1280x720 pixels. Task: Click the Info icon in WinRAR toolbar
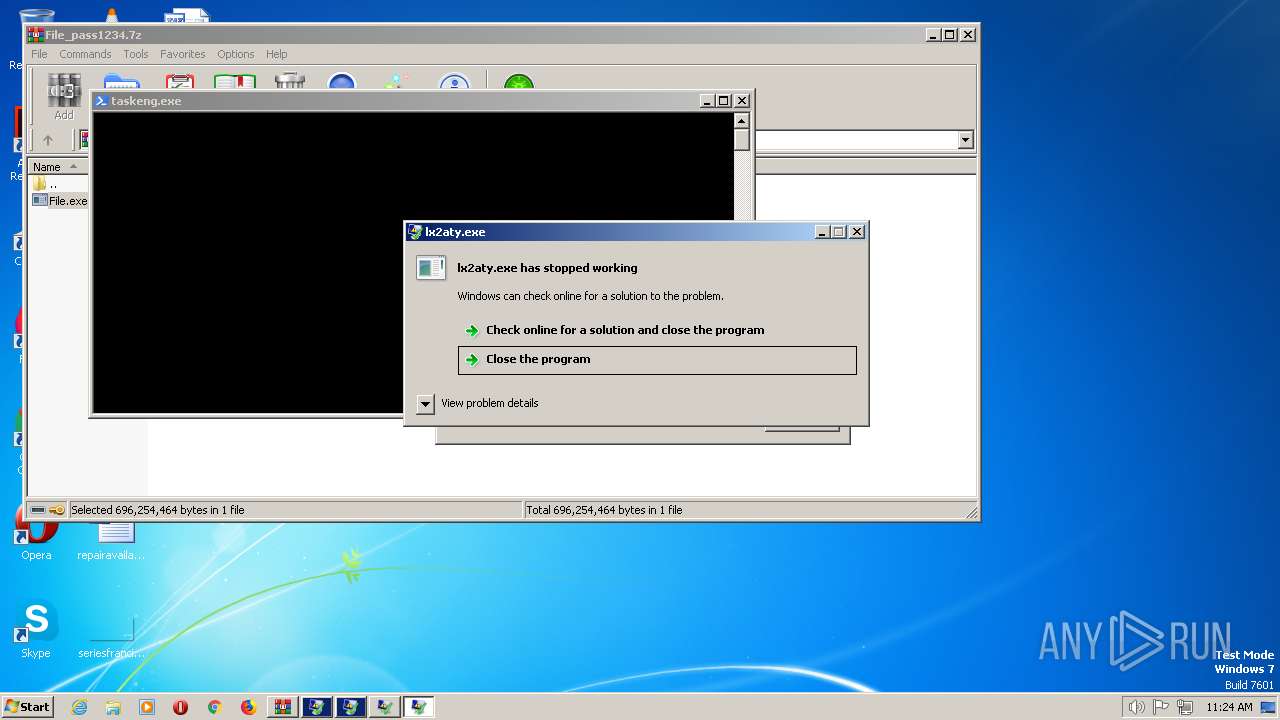tap(454, 82)
